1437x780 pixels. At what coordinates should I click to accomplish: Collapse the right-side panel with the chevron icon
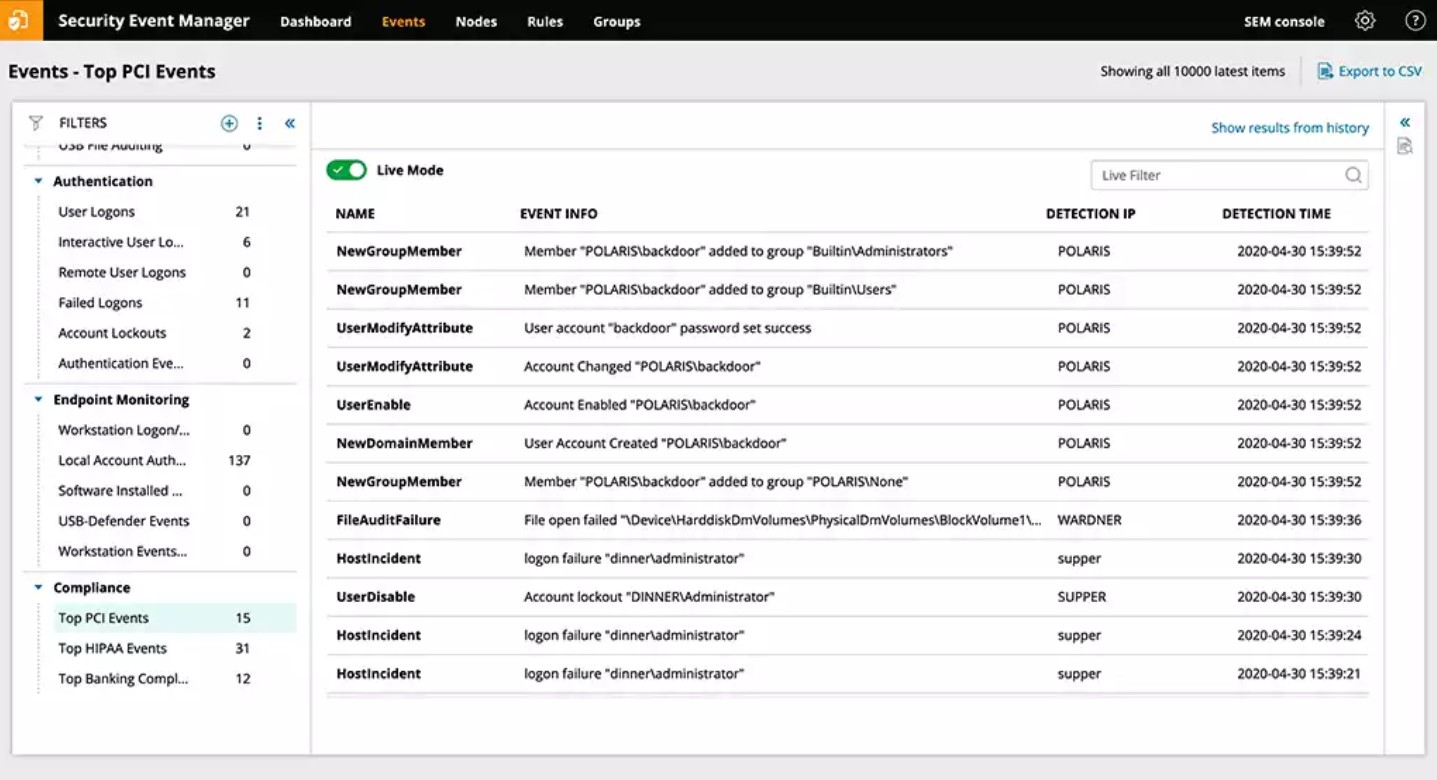(1404, 120)
